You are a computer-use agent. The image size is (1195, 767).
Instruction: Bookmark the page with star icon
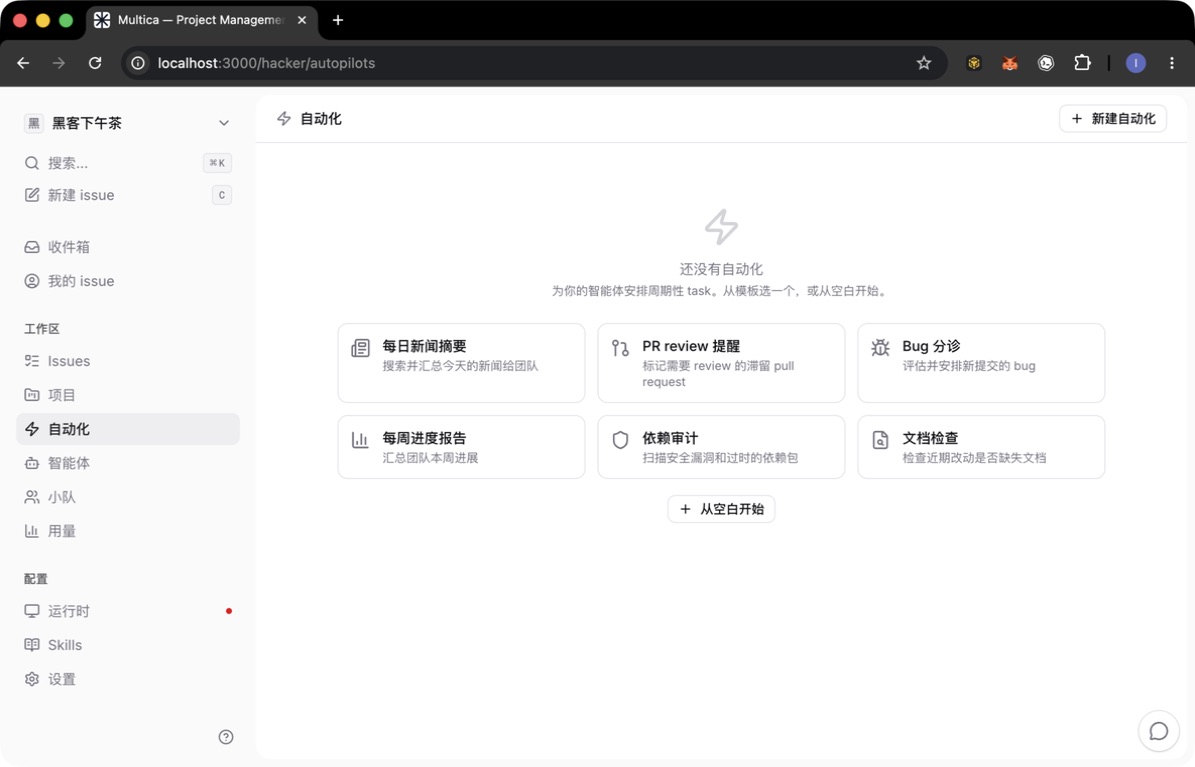[x=924, y=63]
